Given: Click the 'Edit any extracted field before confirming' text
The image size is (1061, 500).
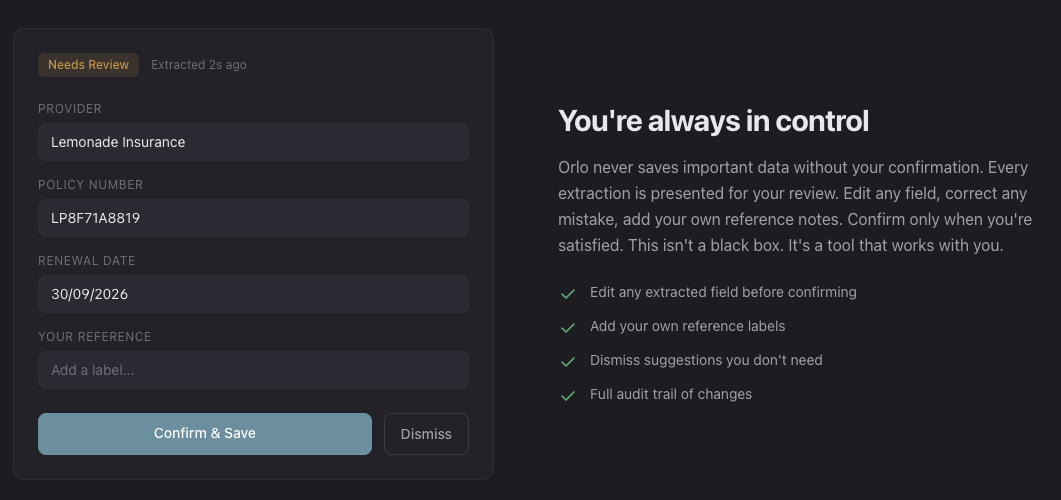Looking at the screenshot, I should pos(723,292).
